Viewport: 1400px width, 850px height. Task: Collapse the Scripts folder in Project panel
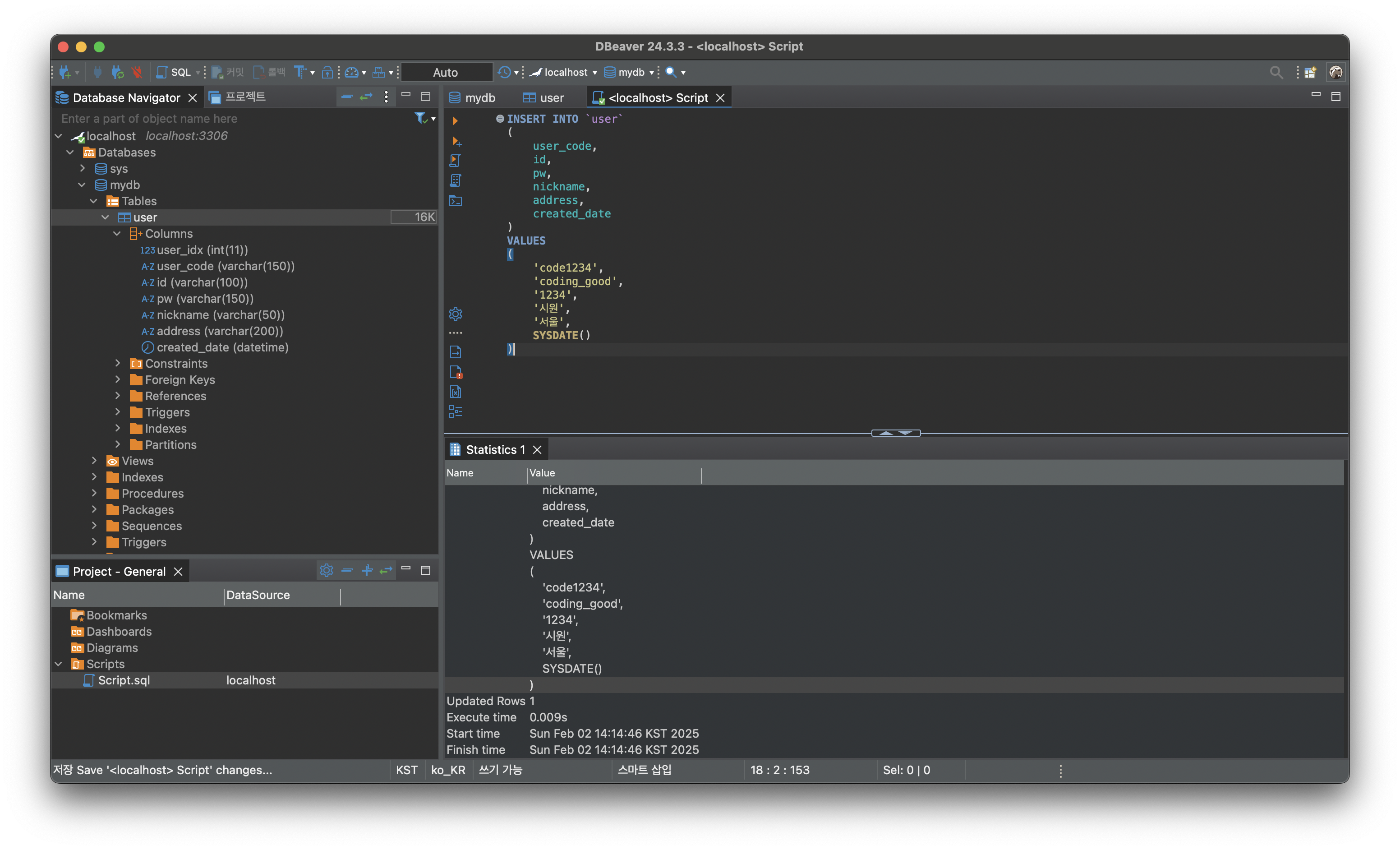(x=59, y=664)
